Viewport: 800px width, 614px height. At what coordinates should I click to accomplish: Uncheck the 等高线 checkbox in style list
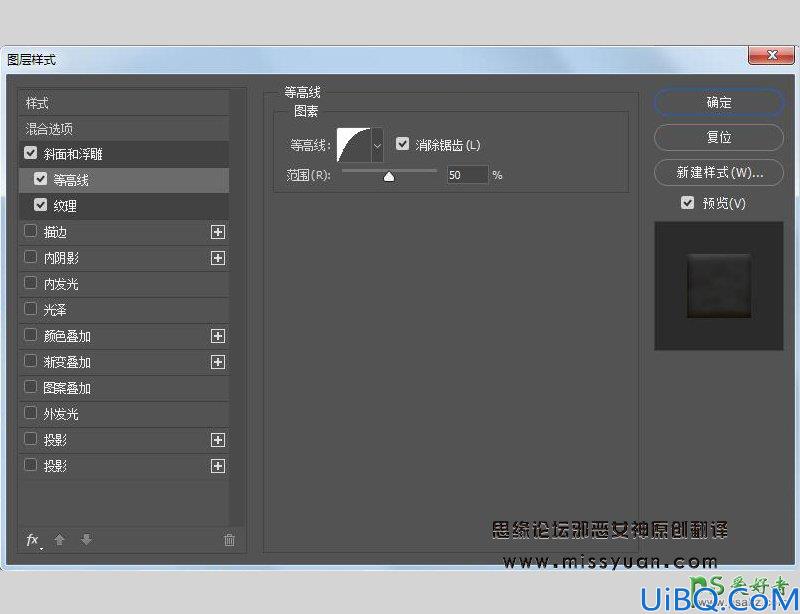[40, 179]
